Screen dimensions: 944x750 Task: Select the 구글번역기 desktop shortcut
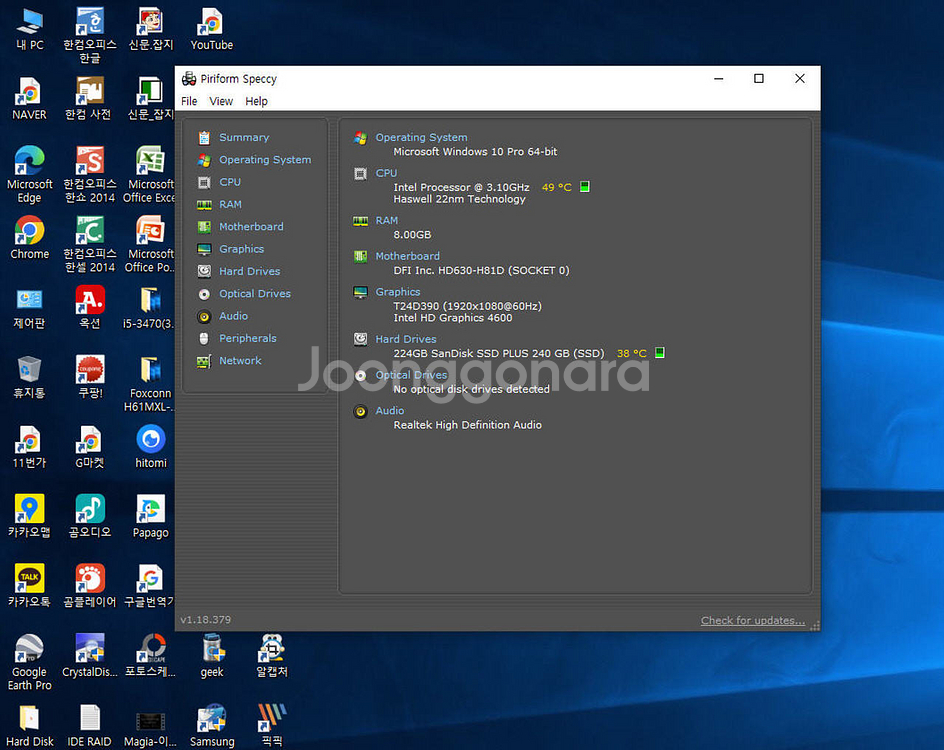151,586
